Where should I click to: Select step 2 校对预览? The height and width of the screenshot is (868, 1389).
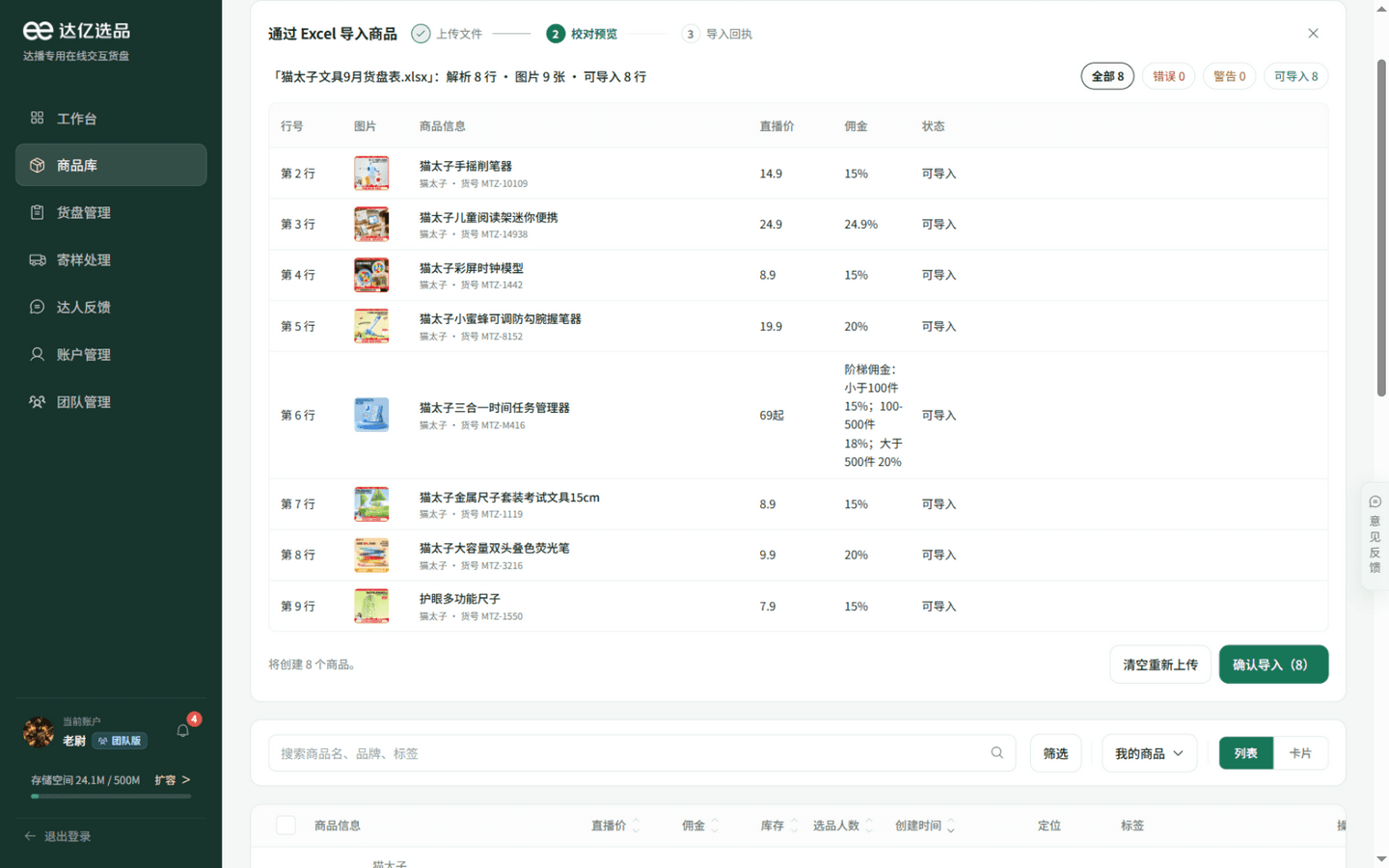click(582, 34)
